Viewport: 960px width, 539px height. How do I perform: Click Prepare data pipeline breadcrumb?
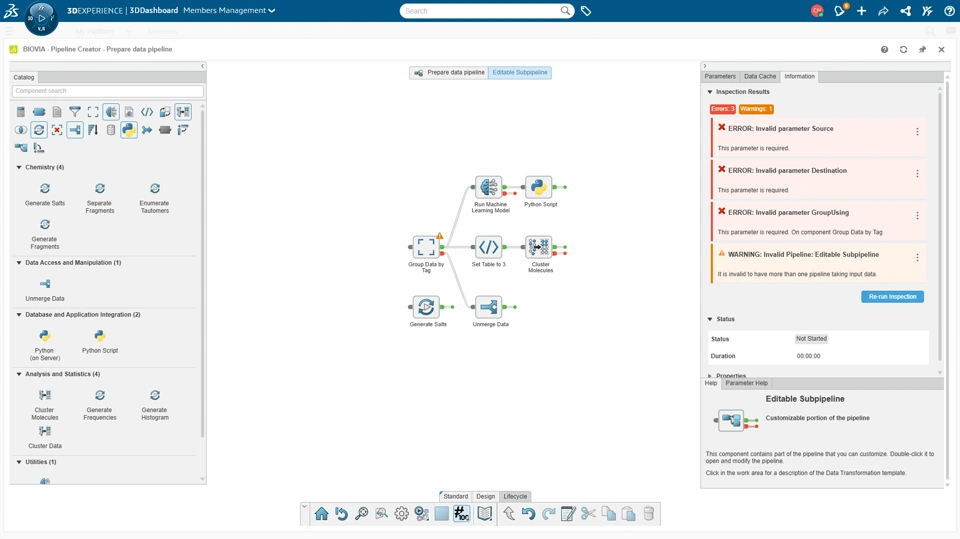click(449, 72)
